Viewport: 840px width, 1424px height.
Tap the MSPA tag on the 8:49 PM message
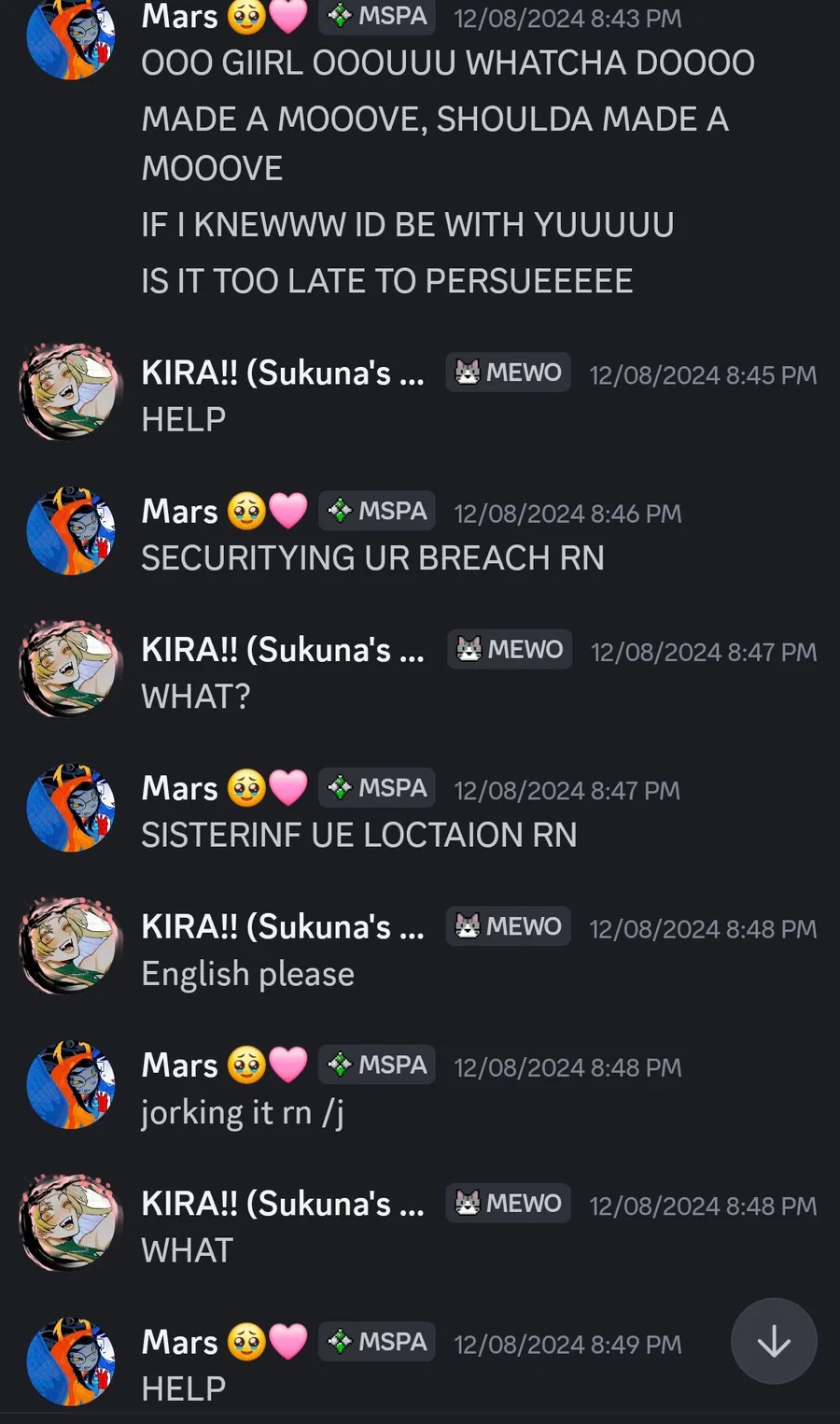pos(377,1342)
